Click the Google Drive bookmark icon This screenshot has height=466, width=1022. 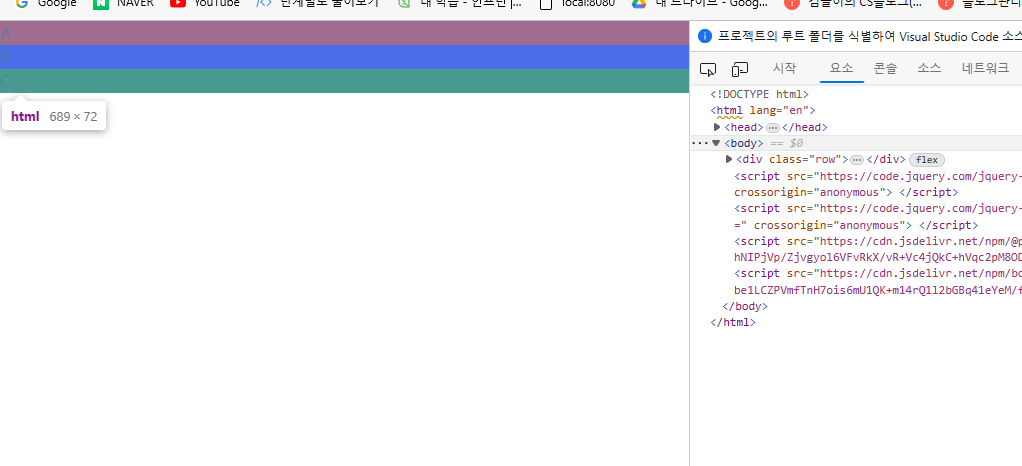[638, 3]
